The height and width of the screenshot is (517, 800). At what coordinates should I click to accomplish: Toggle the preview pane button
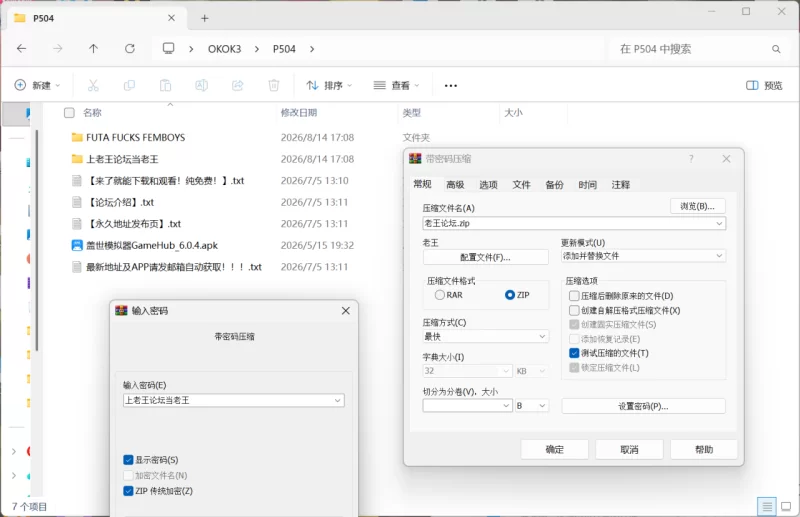[764, 85]
